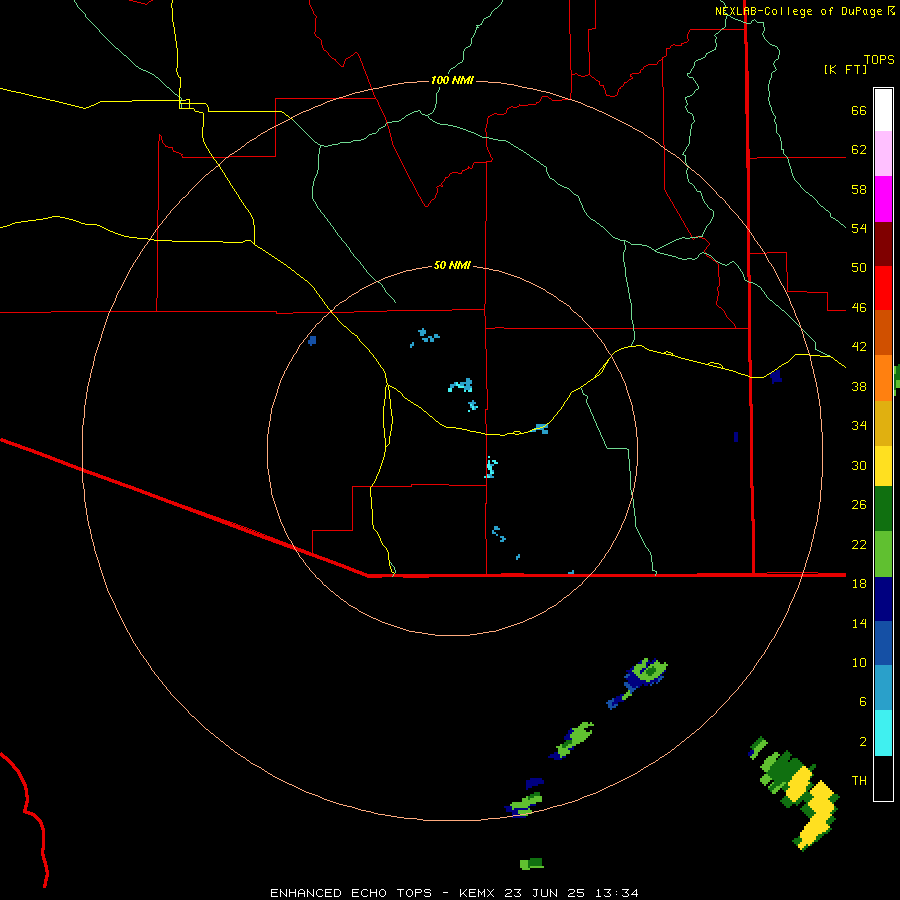Click the "[K FT]" units label
Viewport: 900px width, 900px height.
click(x=845, y=69)
